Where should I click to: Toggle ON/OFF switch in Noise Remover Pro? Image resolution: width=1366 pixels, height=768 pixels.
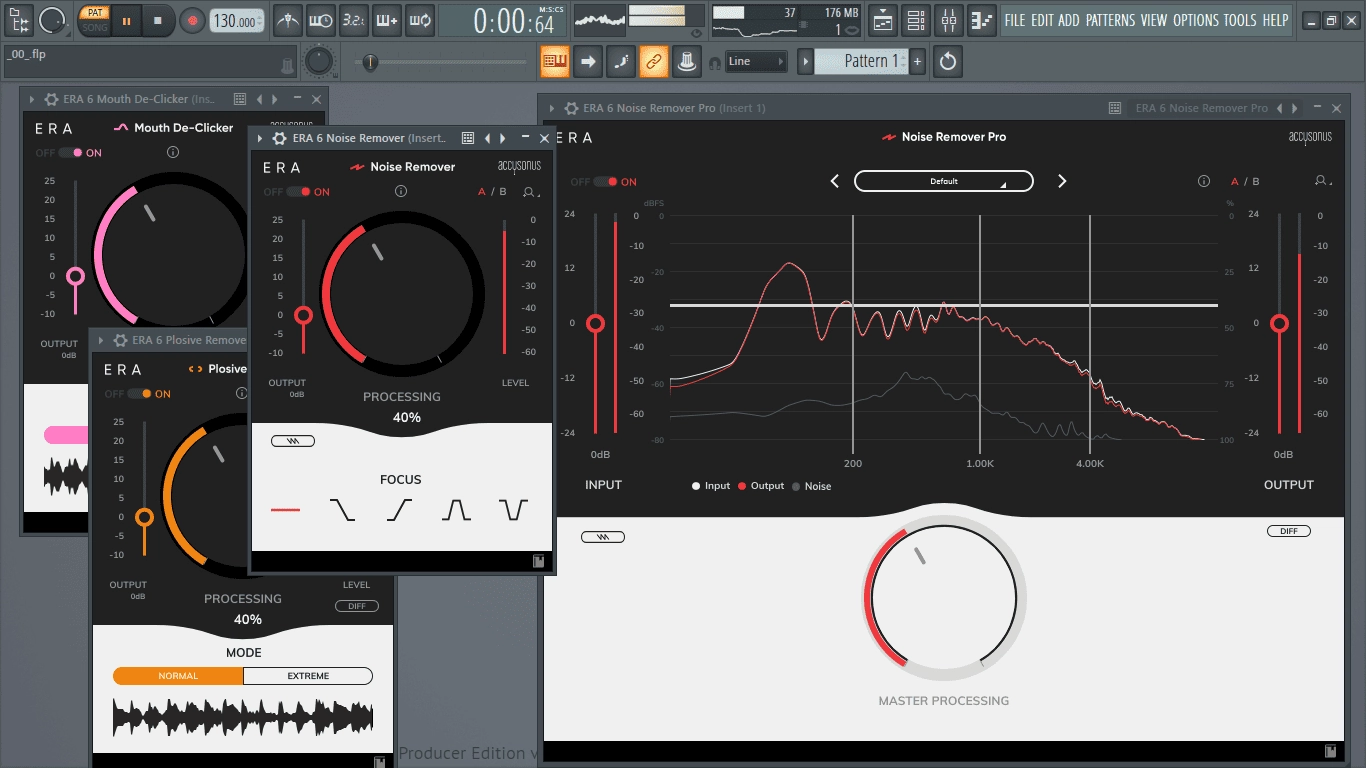(x=604, y=182)
